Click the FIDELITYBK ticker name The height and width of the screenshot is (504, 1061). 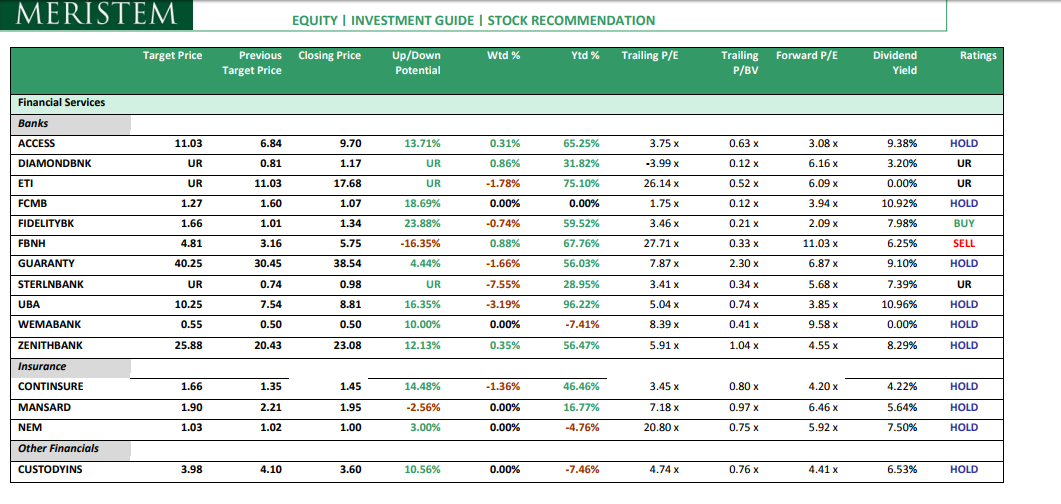coord(46,224)
